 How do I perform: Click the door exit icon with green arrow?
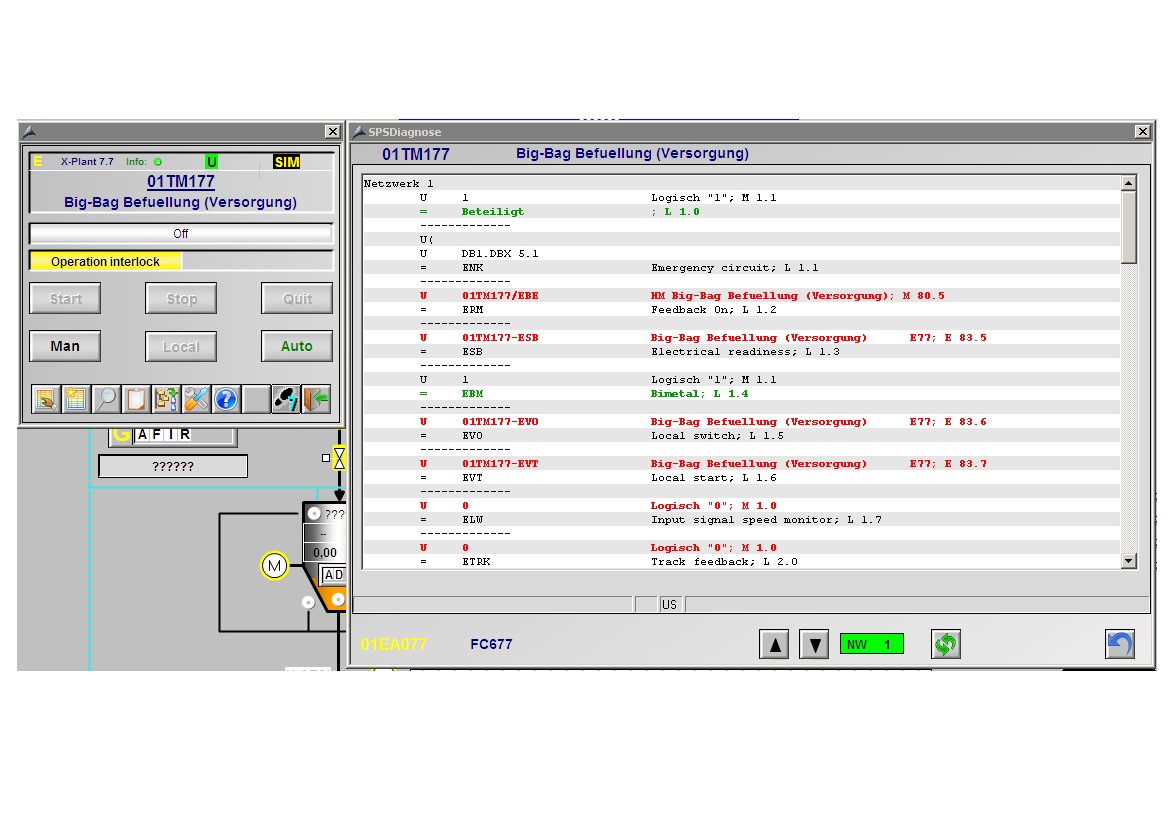316,399
